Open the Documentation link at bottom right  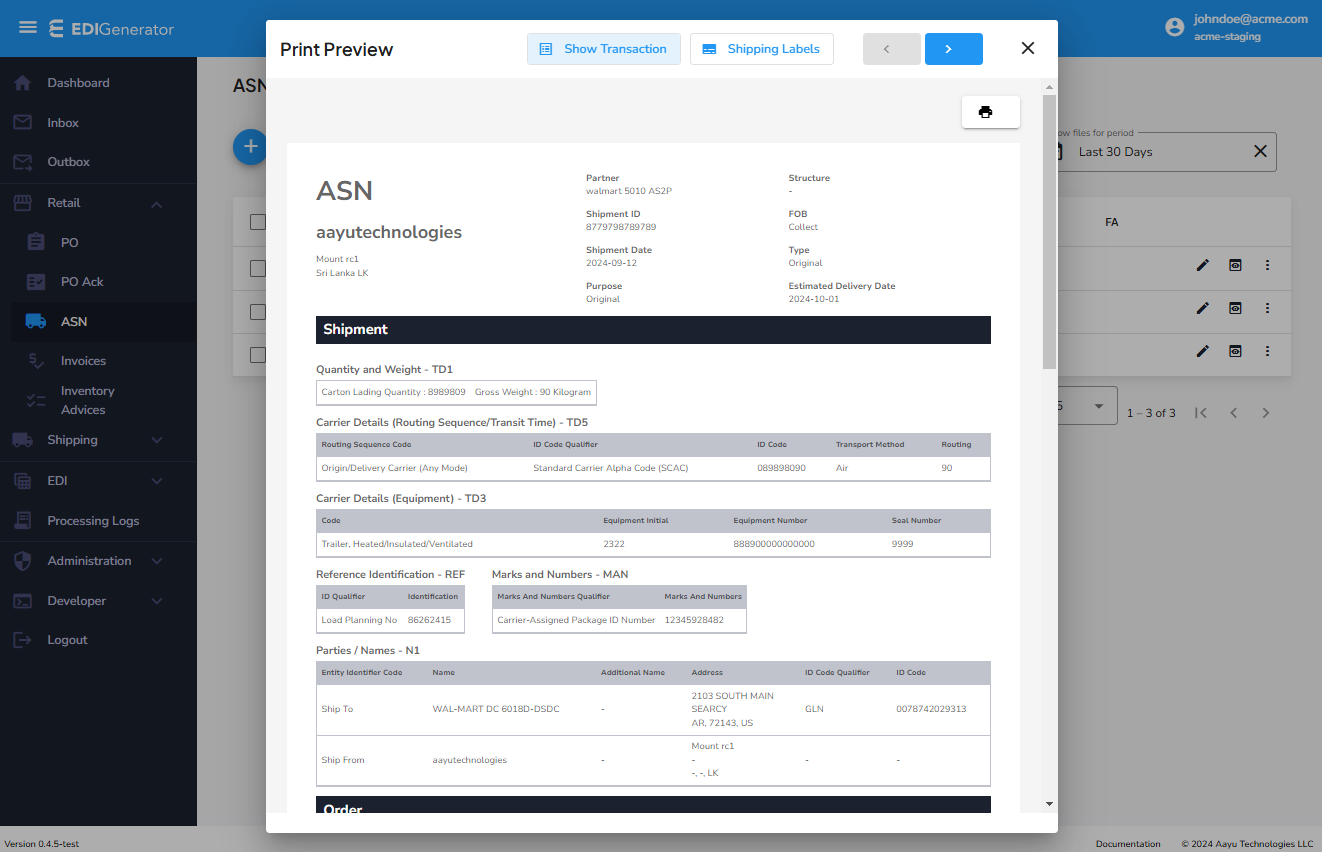click(x=1128, y=843)
